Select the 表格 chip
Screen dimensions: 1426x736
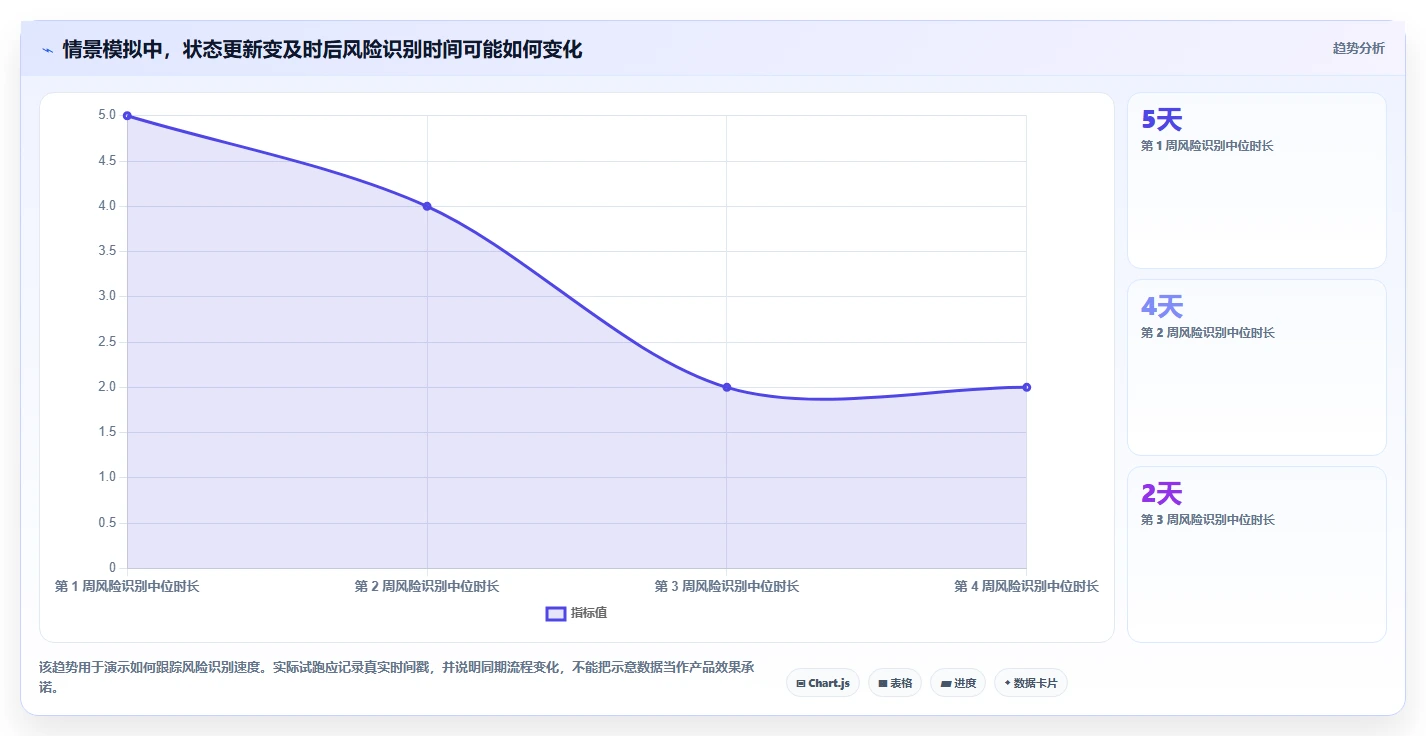pos(895,683)
